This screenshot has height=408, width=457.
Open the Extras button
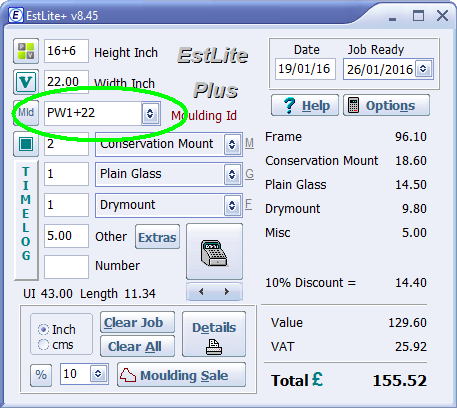[157, 237]
